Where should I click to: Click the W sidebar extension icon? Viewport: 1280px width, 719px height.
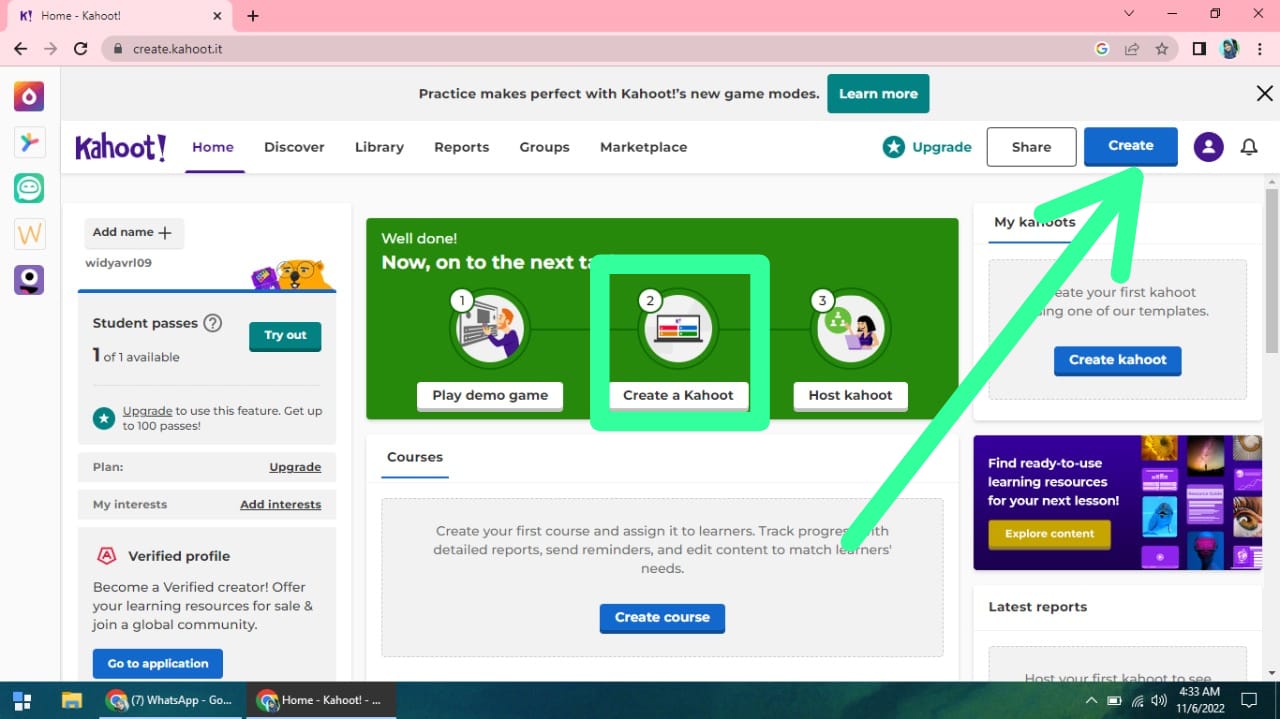pos(29,234)
